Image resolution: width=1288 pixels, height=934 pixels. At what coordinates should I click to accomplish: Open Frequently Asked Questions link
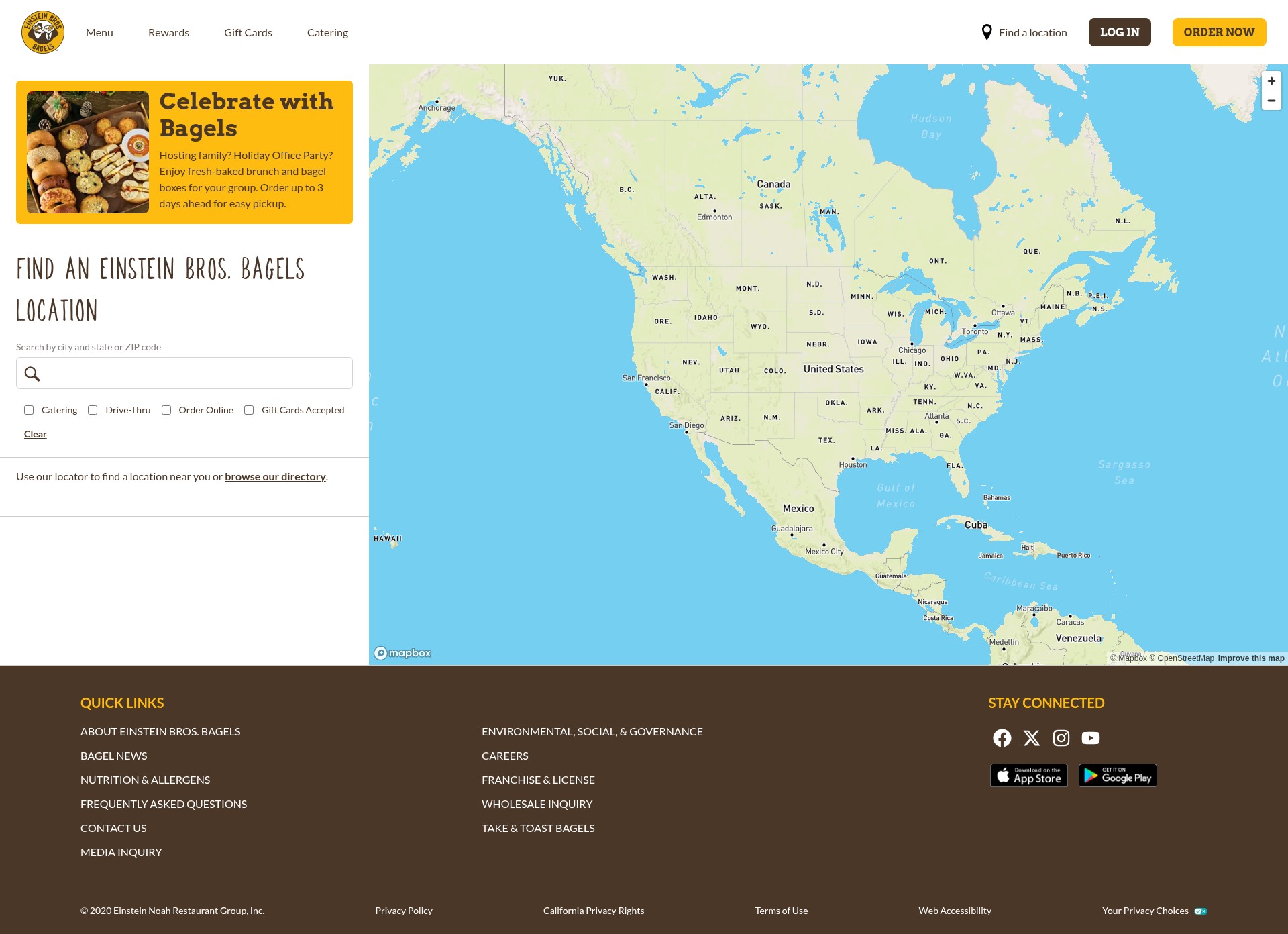[164, 804]
